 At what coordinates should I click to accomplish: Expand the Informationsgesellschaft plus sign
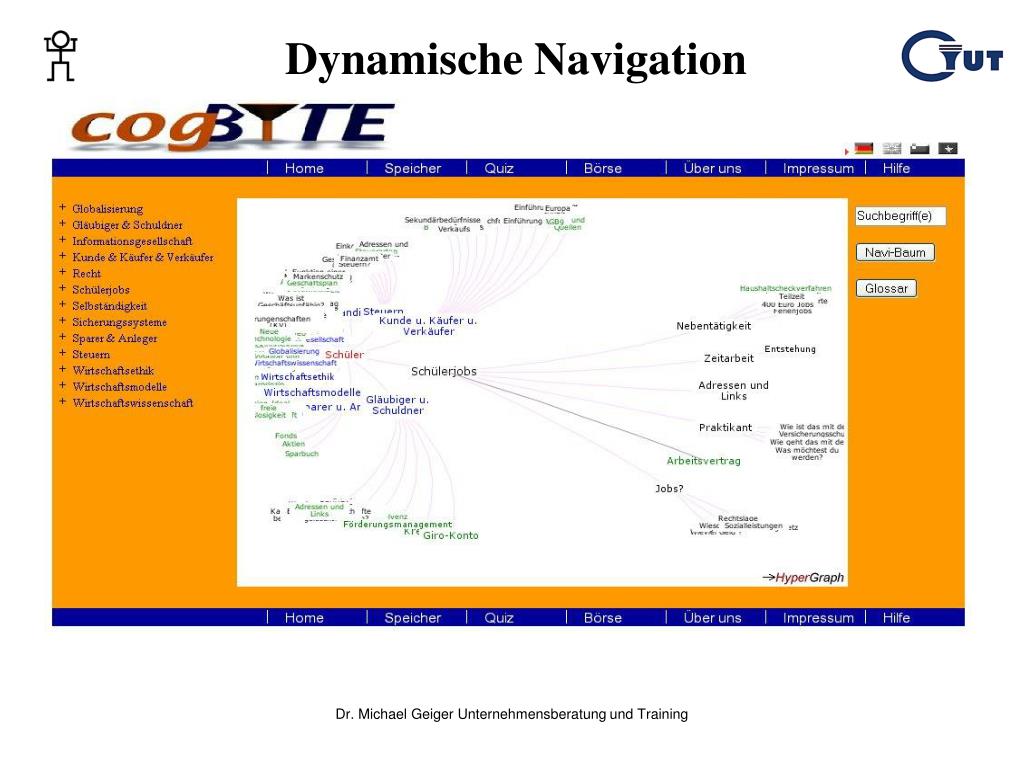click(63, 240)
